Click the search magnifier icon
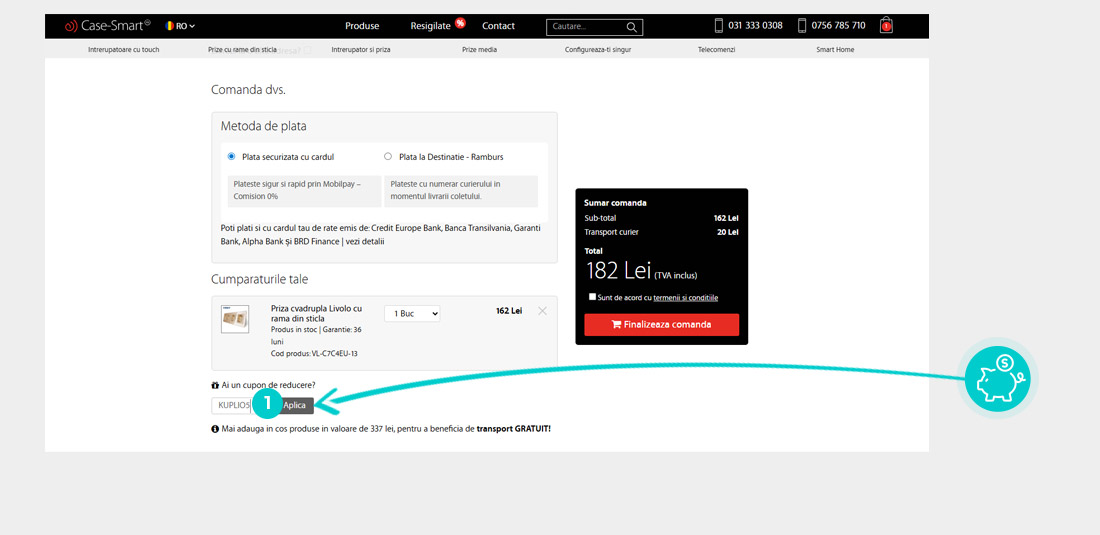The height and width of the screenshot is (535, 1100). click(x=632, y=27)
